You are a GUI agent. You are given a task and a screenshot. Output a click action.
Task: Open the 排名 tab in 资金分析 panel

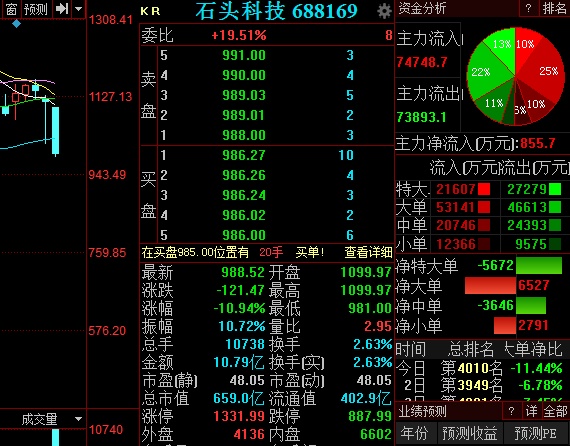click(554, 8)
